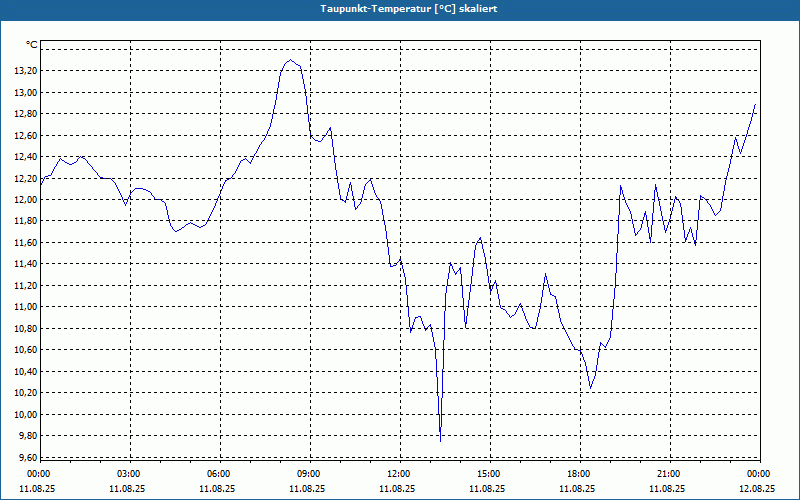Click the 06:00 time label
The image size is (800, 500).
(218, 474)
